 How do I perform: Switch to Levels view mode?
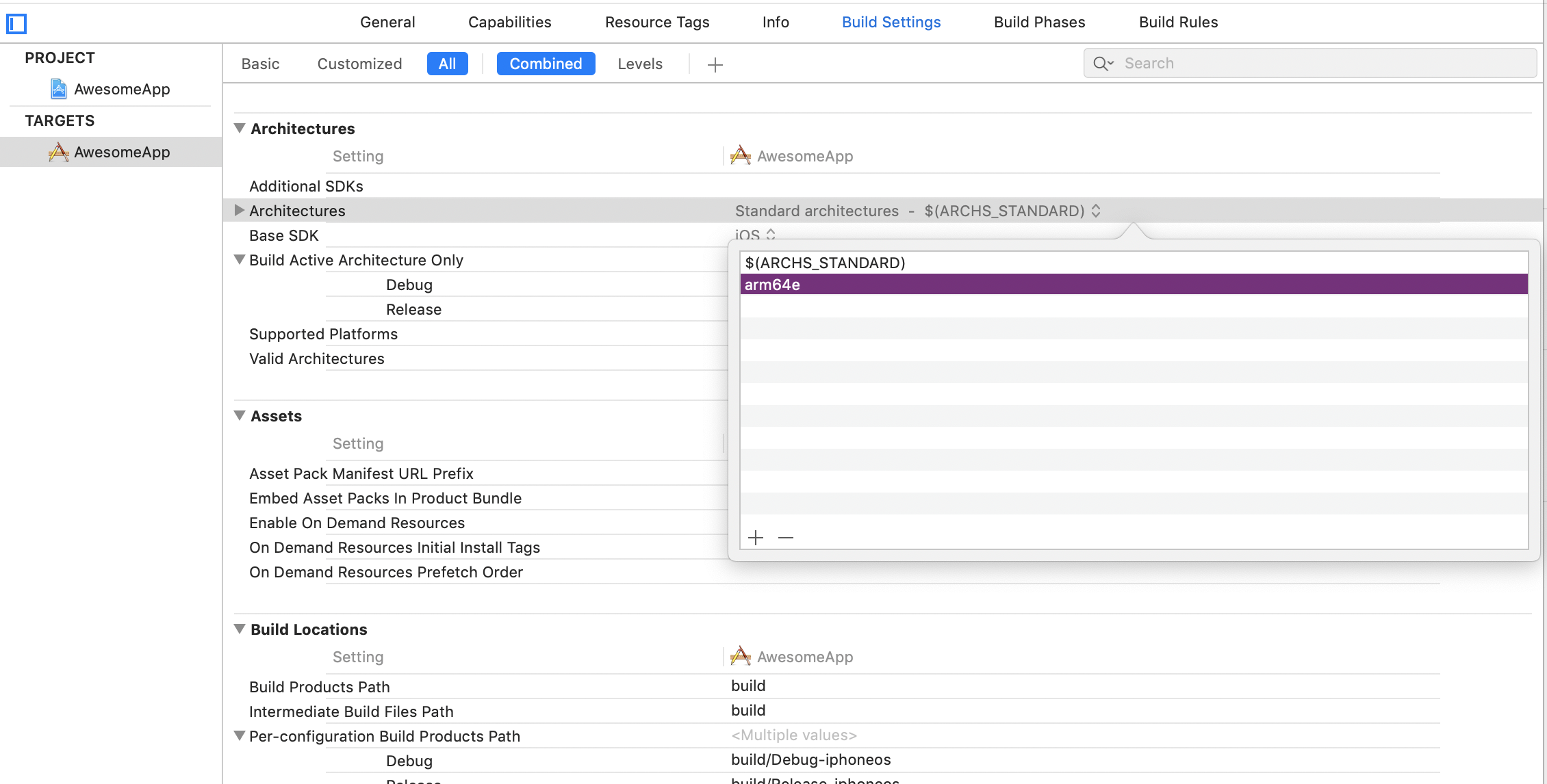[x=640, y=64]
